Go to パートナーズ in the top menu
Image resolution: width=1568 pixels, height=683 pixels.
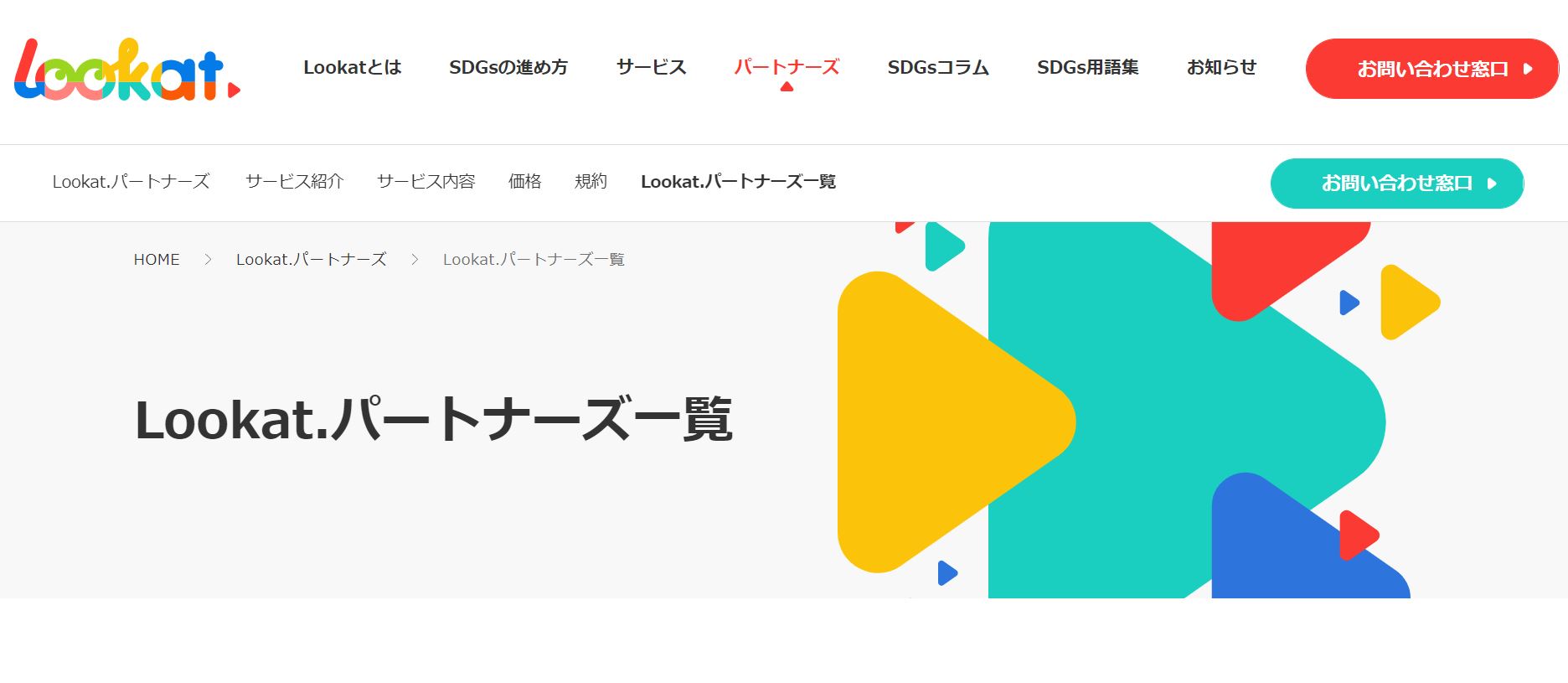787,67
